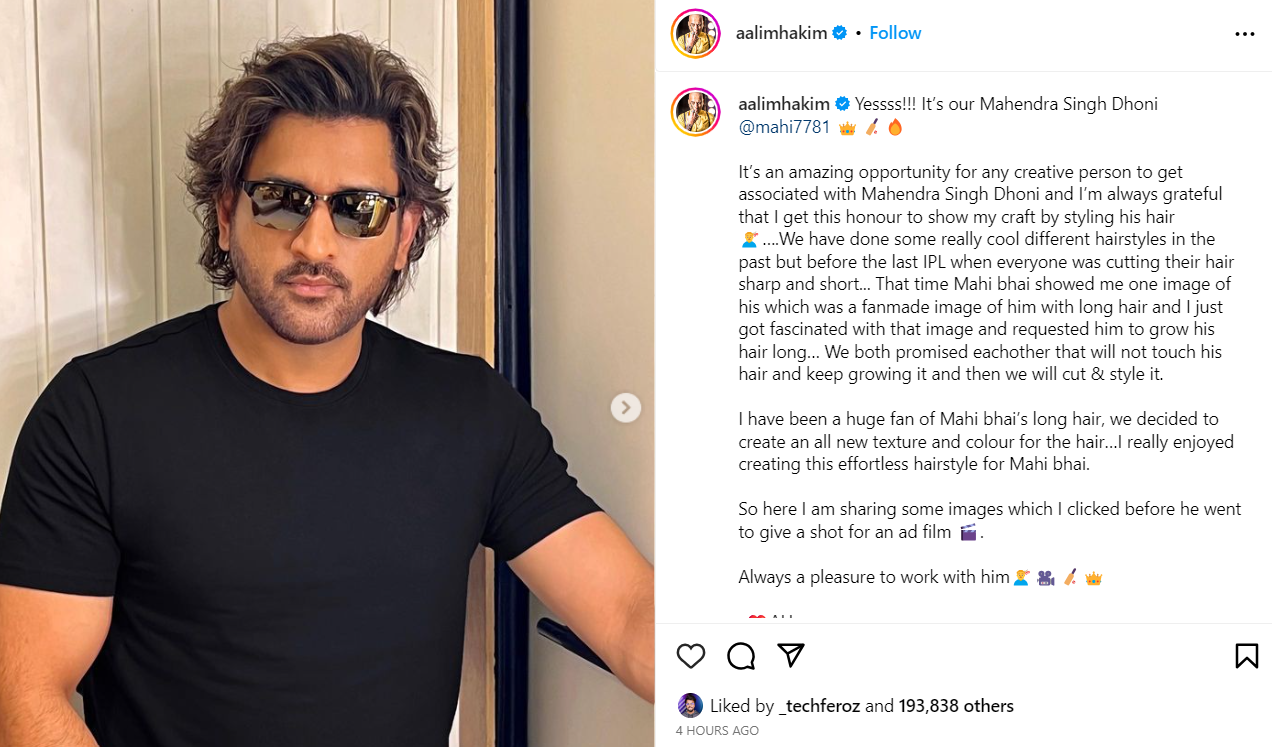The width and height of the screenshot is (1272, 747).
Task: Like the post with the heart icon
Action: [x=691, y=656]
